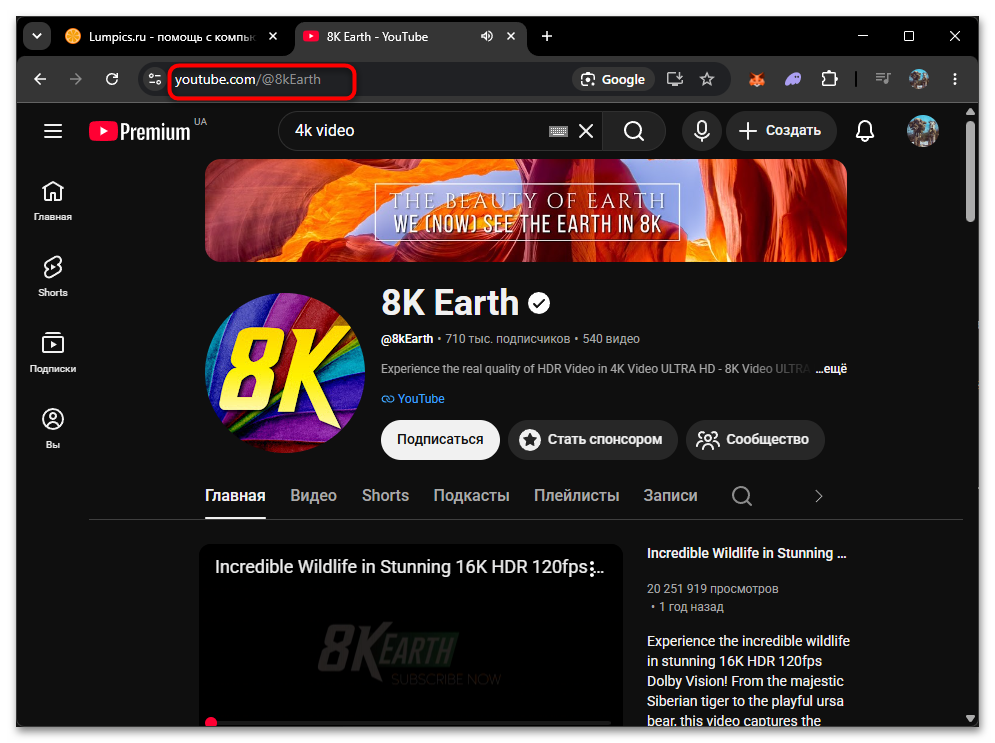Screen dimensions: 995x743
Task: Open Shorts in the sidebar
Action: 53,277
